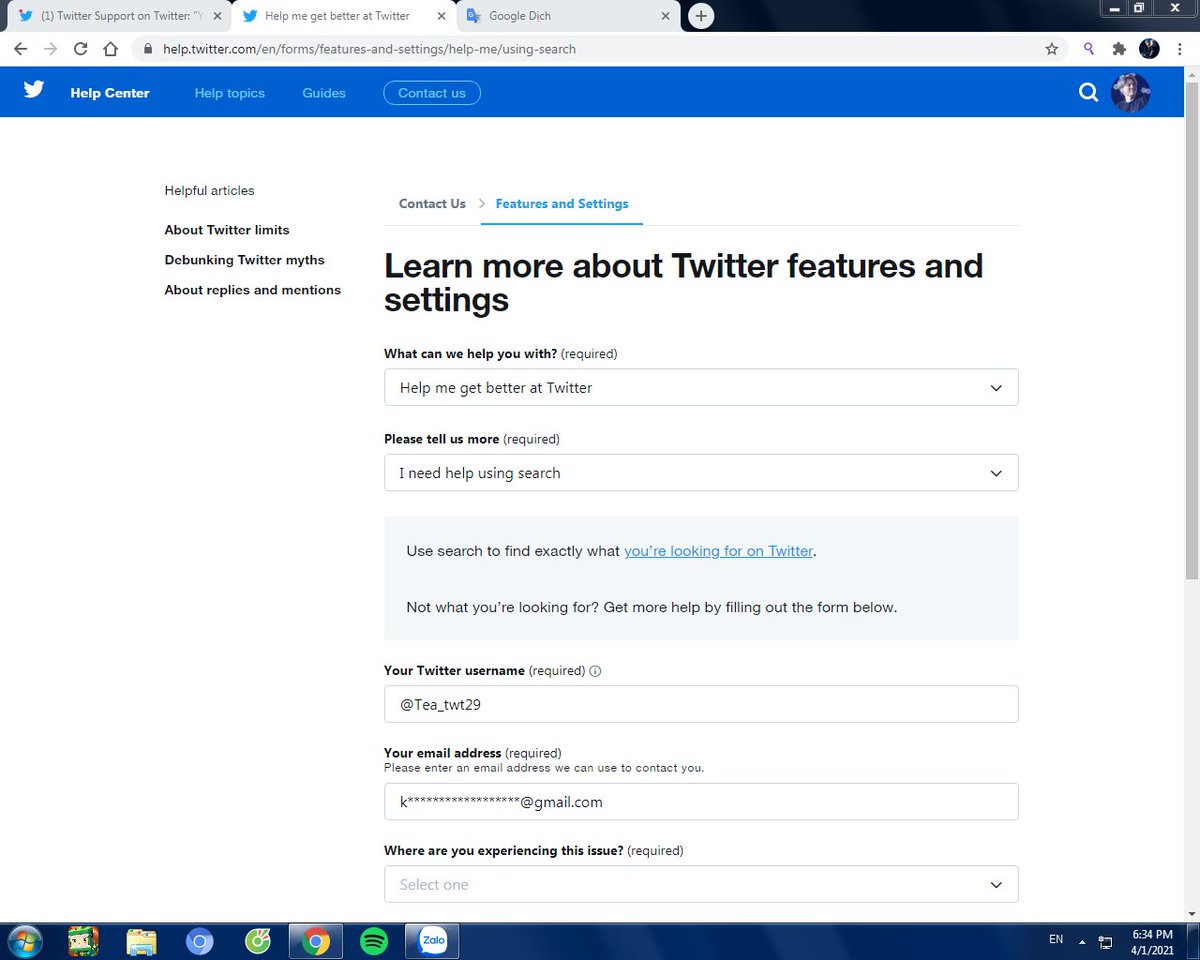The height and width of the screenshot is (960, 1200).
Task: Open Help topics in the navigation
Action: (230, 93)
